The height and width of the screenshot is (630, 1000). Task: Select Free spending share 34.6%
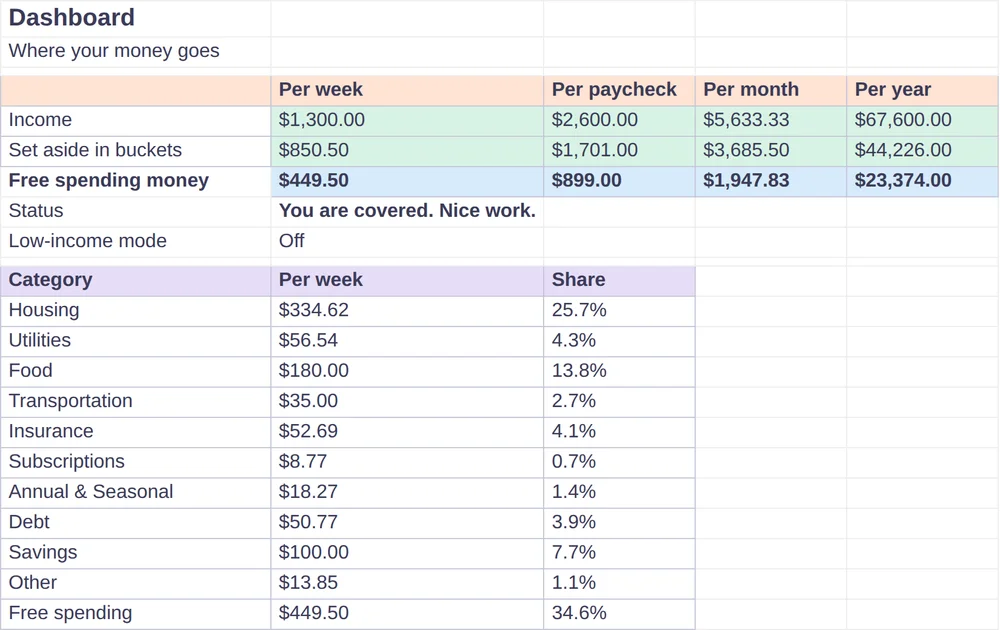(619, 614)
